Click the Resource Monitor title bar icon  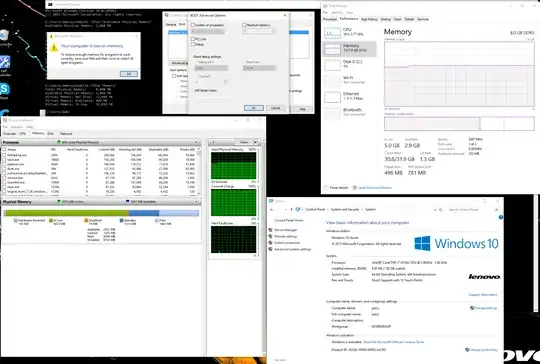(x=5, y=120)
